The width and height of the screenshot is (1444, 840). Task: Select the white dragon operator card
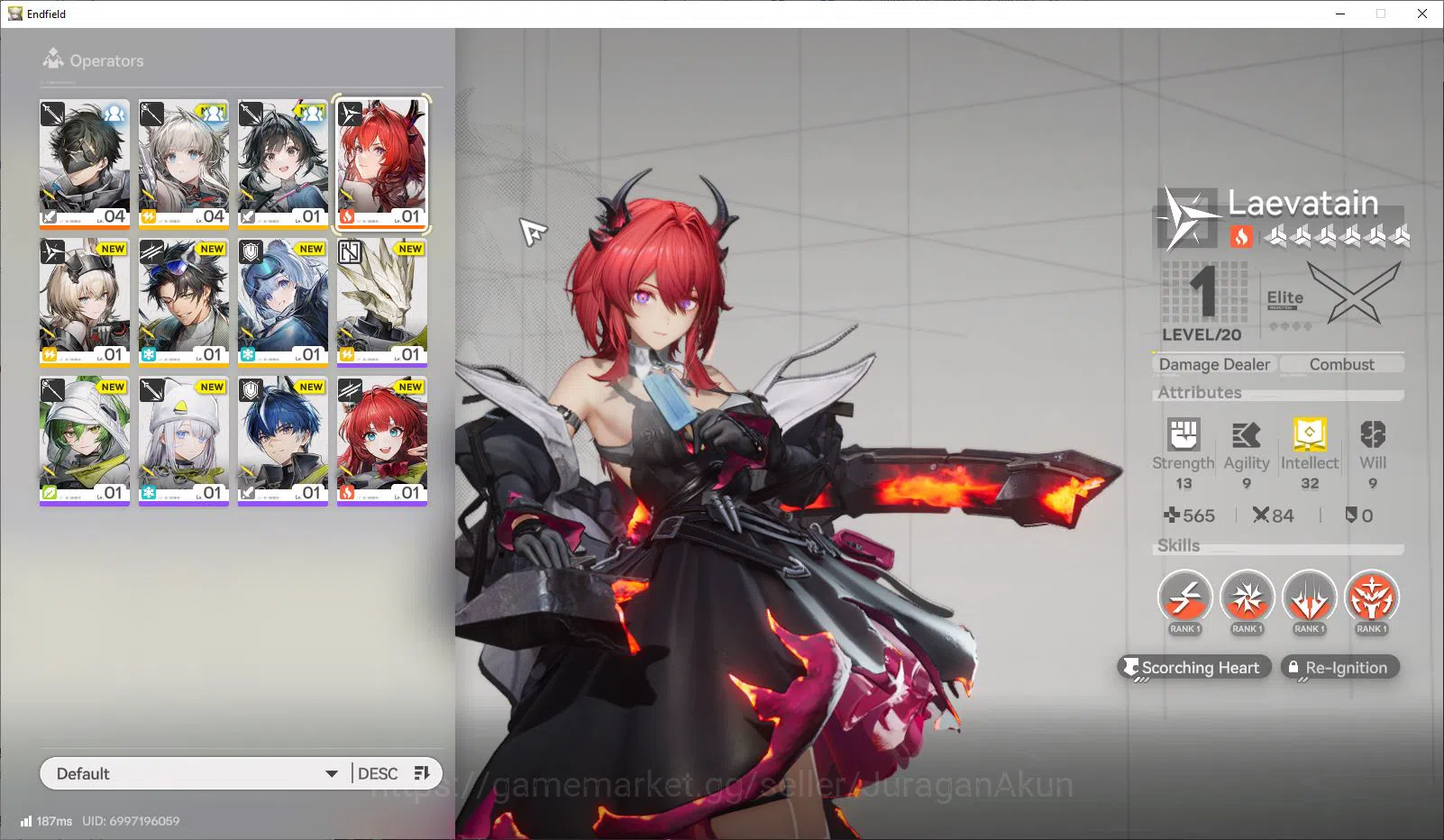tap(382, 302)
